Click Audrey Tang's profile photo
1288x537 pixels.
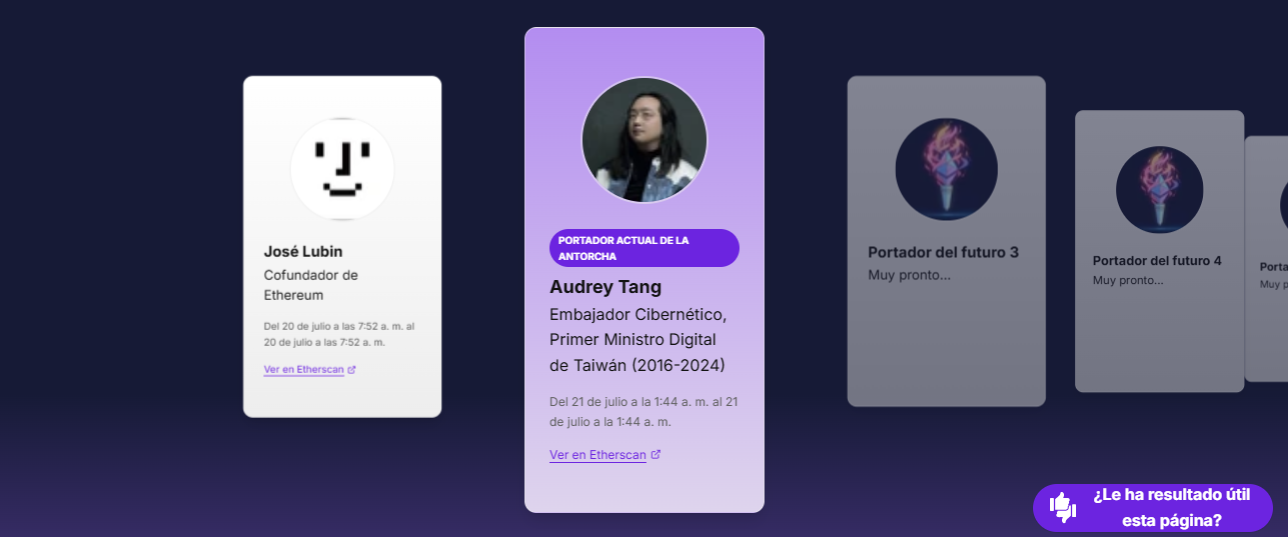tap(644, 139)
